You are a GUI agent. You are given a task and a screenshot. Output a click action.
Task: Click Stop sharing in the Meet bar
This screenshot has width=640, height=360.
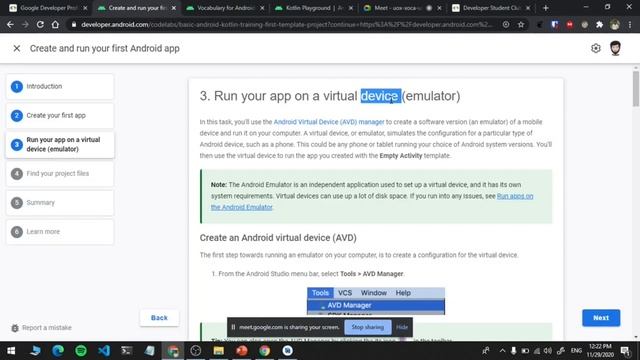(368, 327)
